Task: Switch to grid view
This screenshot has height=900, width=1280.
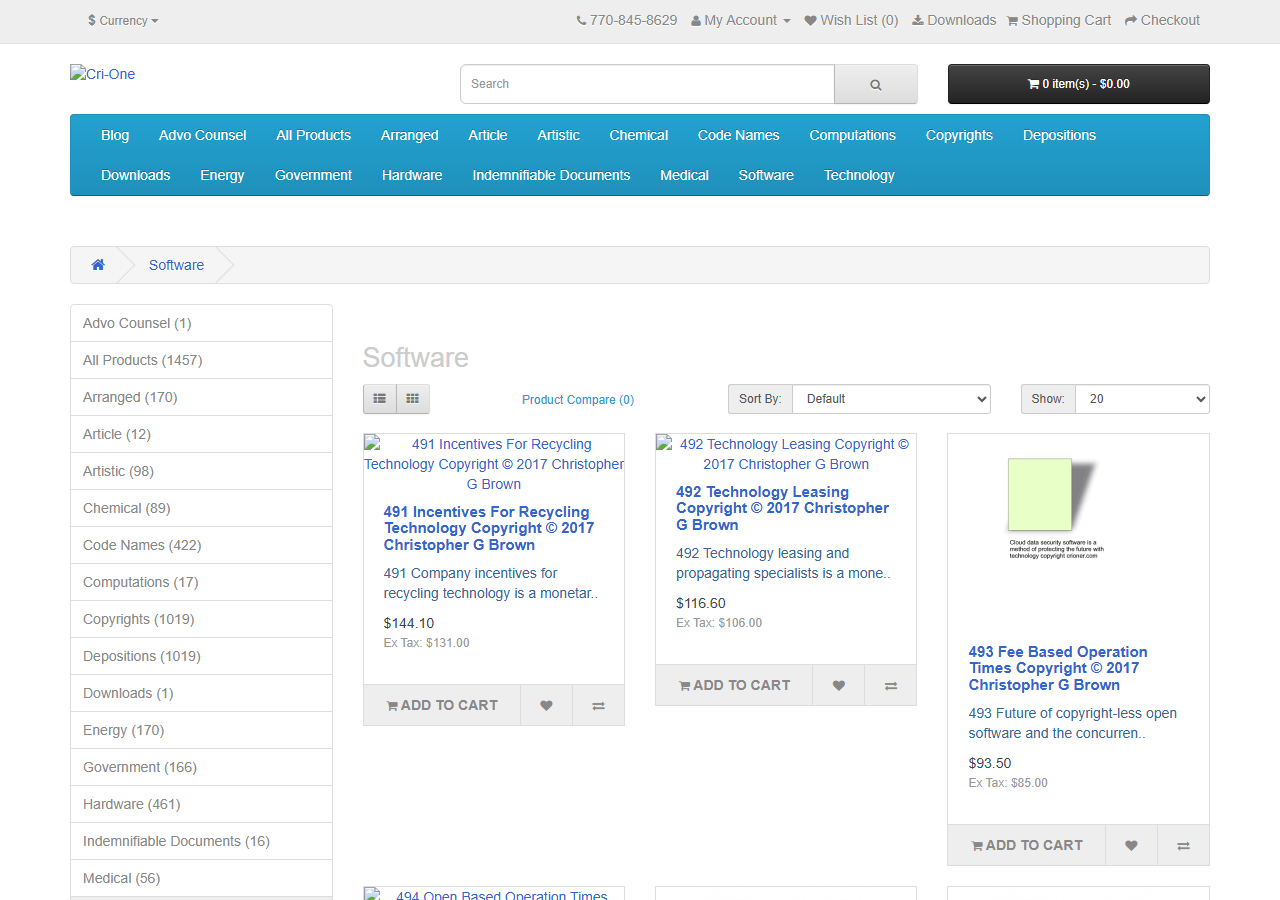Action: click(413, 399)
